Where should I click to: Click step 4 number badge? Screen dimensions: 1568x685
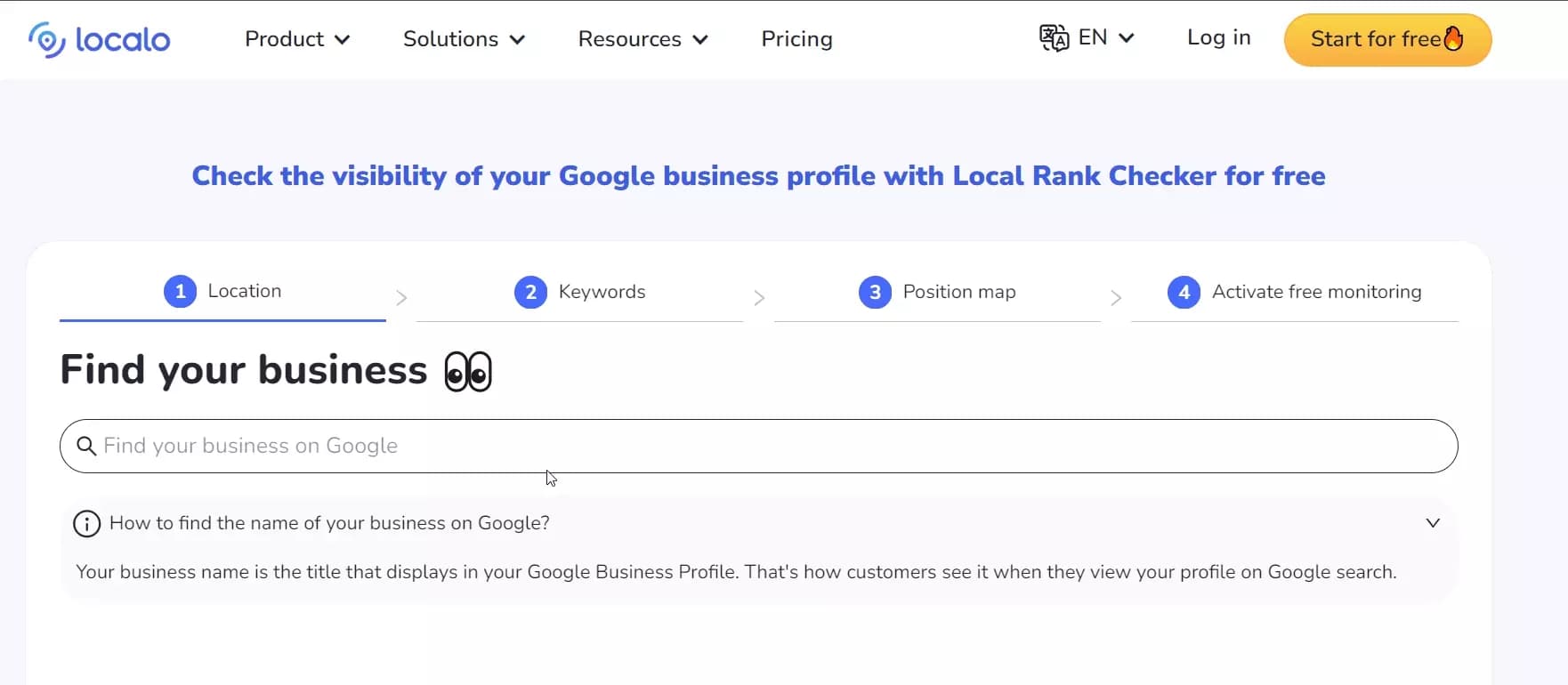[1184, 292]
